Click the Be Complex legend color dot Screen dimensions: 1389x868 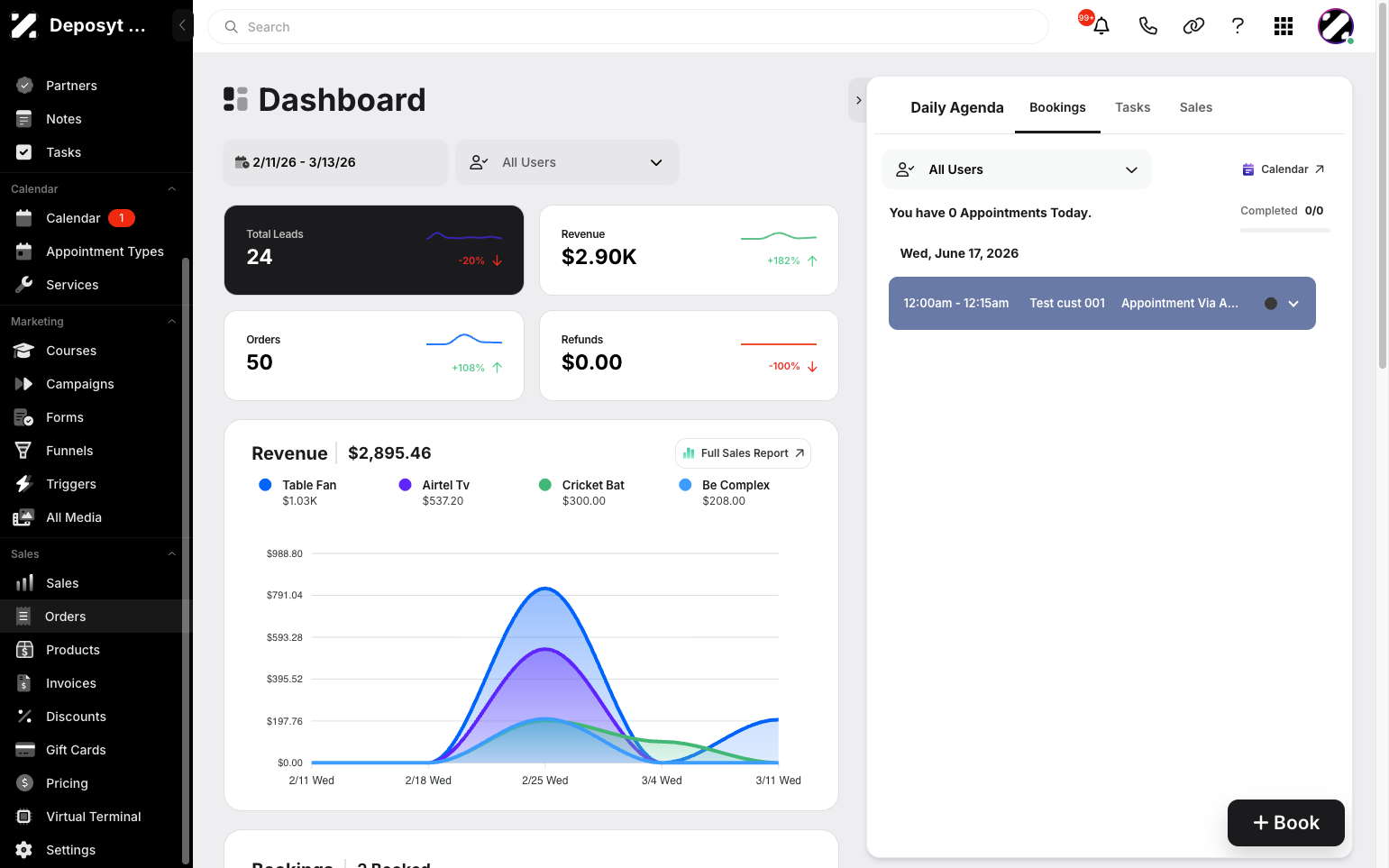tap(685, 485)
